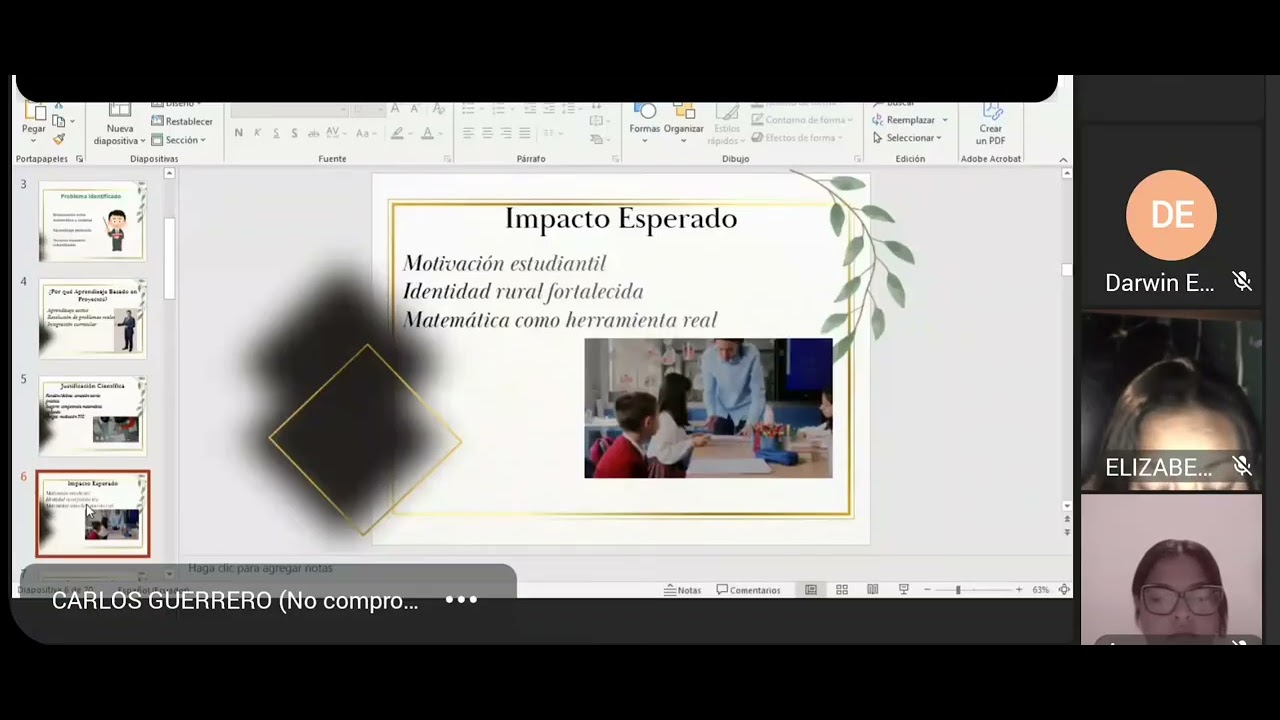This screenshot has width=1280, height=720.
Task: Click the Notas button in status bar
Action: coord(683,590)
